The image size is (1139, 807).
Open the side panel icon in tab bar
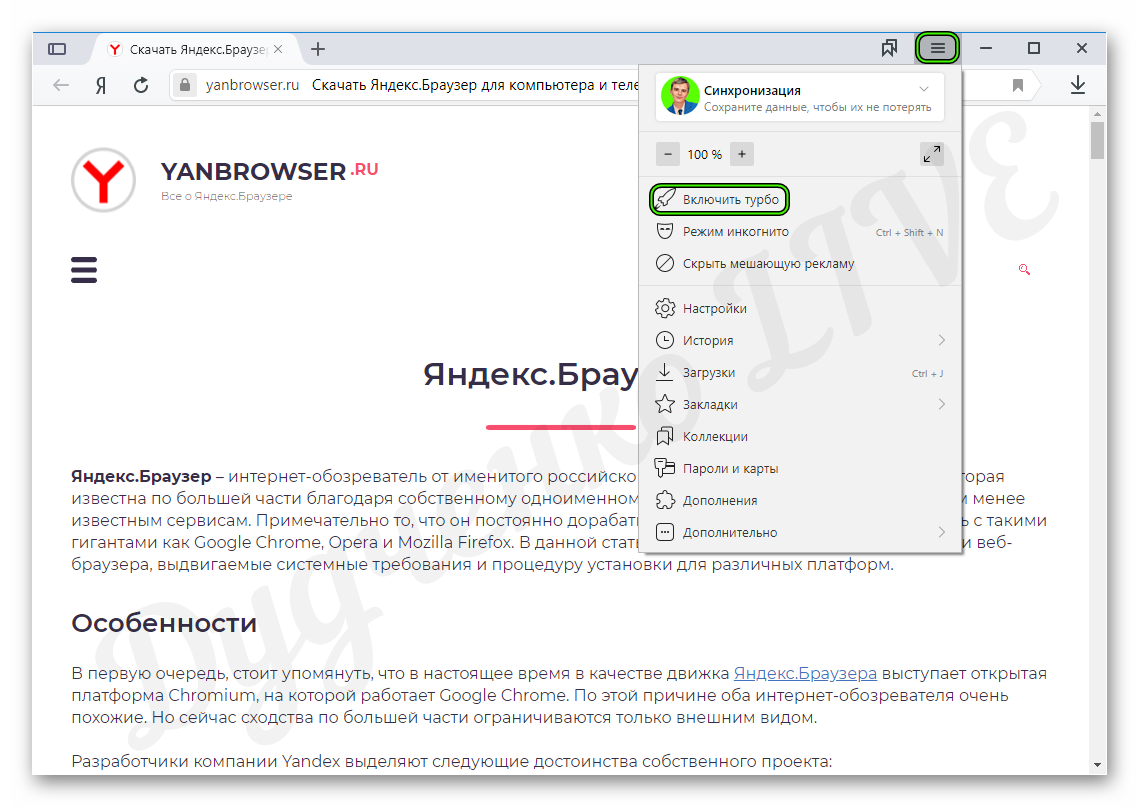[x=57, y=49]
